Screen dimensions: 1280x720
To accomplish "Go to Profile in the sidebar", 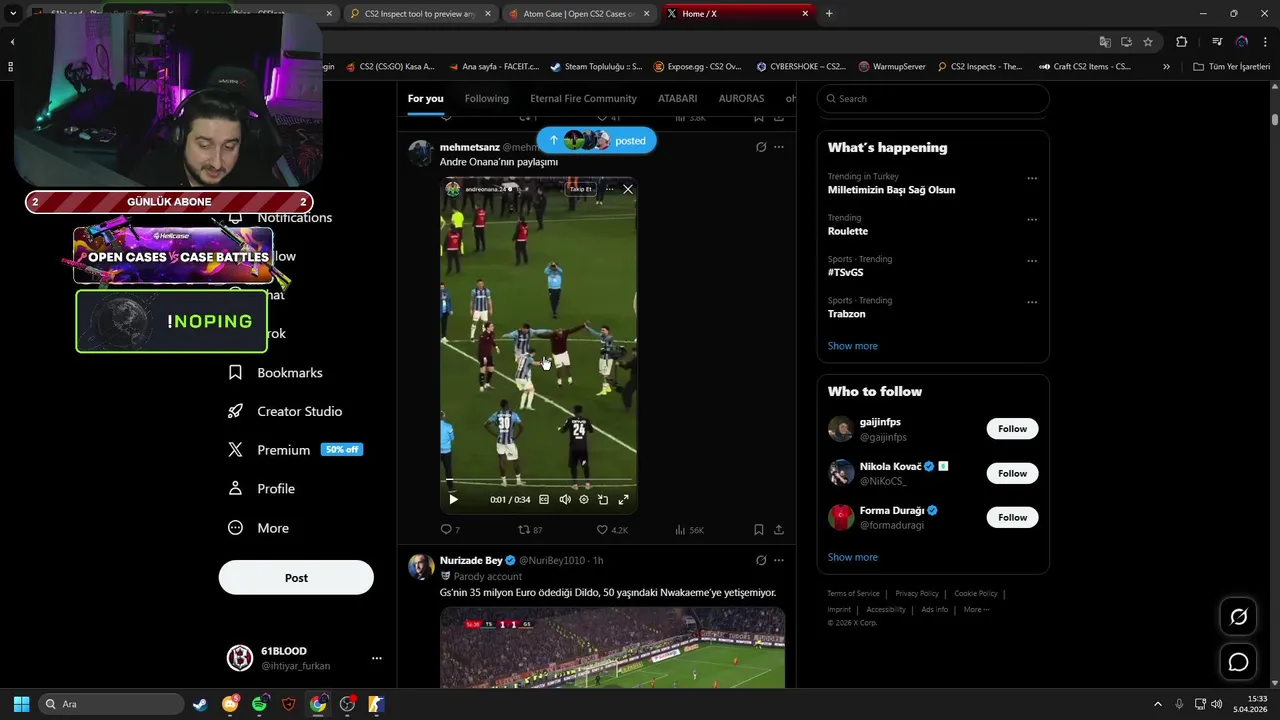I will pyautogui.click(x=262, y=489).
